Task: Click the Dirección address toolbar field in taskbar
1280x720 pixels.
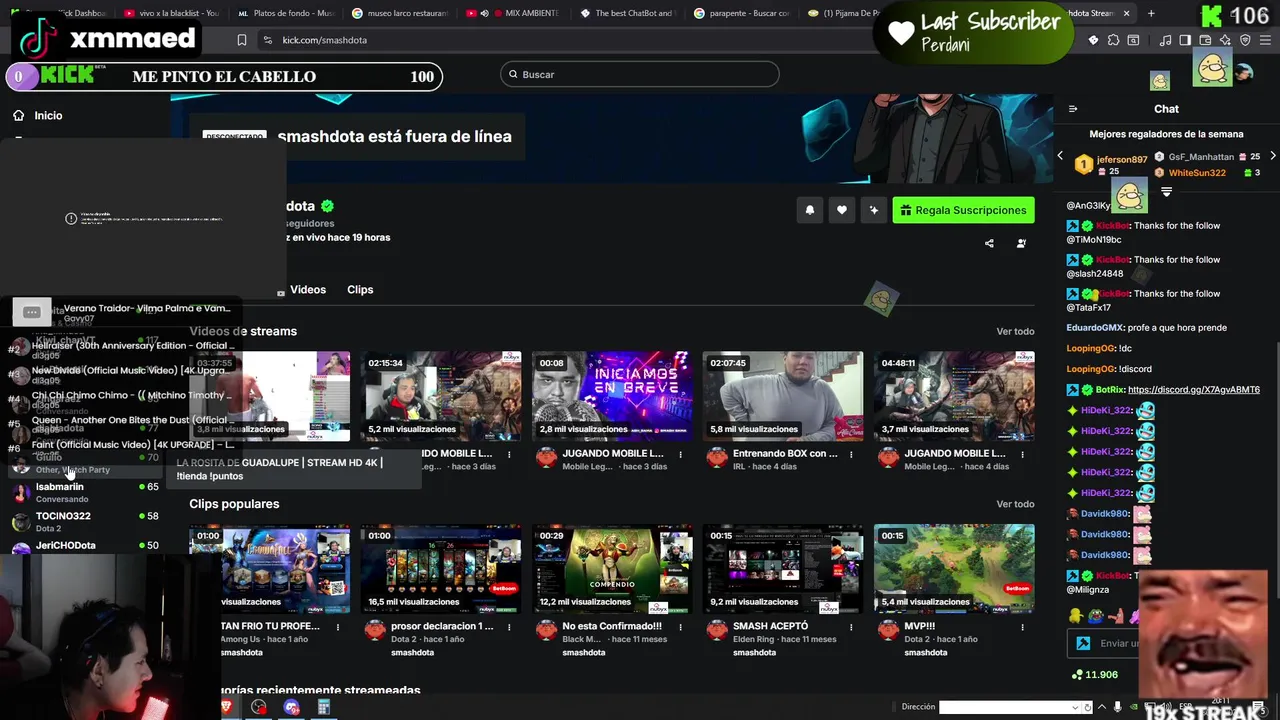Action: pyautogui.click(x=1010, y=707)
